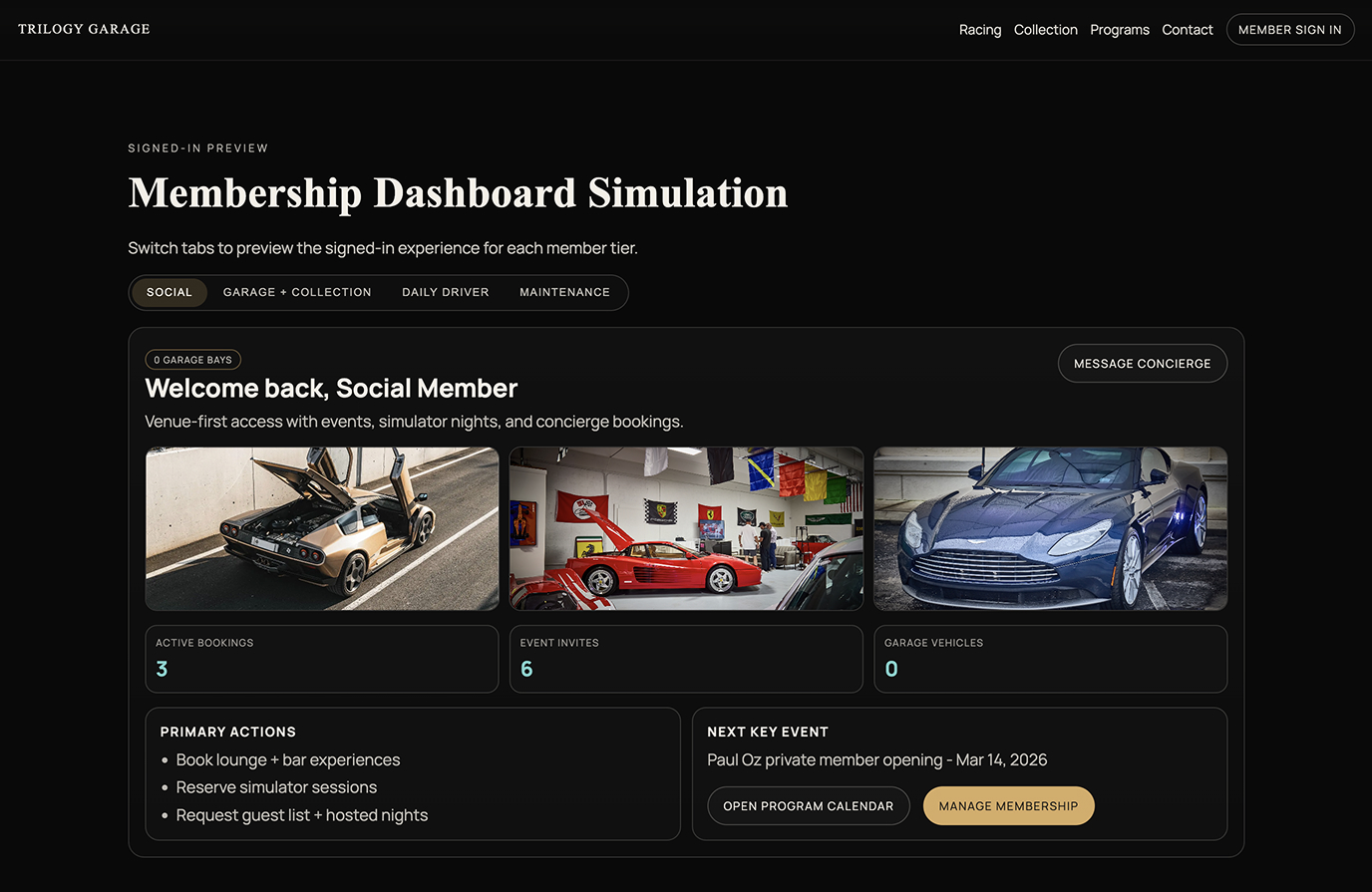This screenshot has width=1372, height=892.
Task: Click the gold Lamborghini Diablo photo
Action: (x=321, y=528)
